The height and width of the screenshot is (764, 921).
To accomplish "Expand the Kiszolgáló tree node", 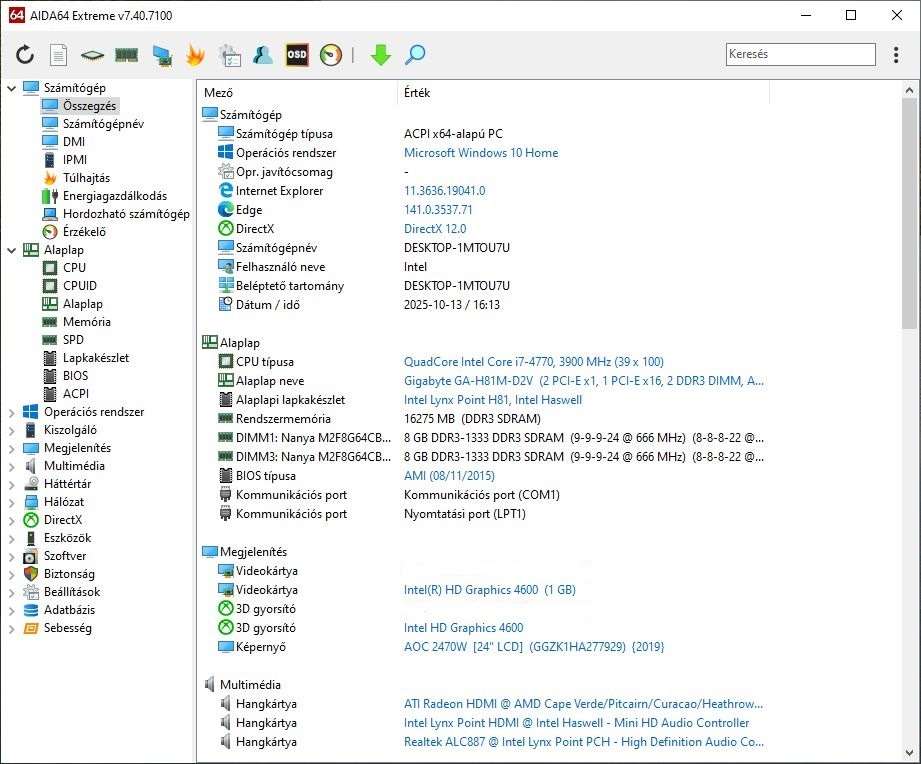I will [x=11, y=430].
